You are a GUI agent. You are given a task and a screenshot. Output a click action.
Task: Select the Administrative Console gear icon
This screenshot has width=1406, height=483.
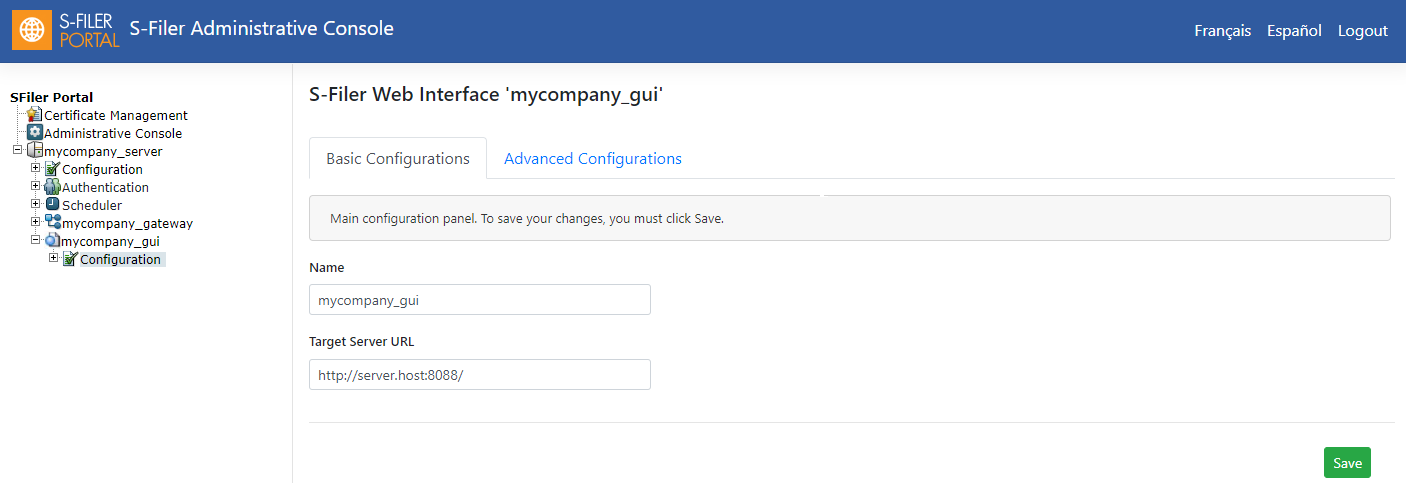pos(35,133)
